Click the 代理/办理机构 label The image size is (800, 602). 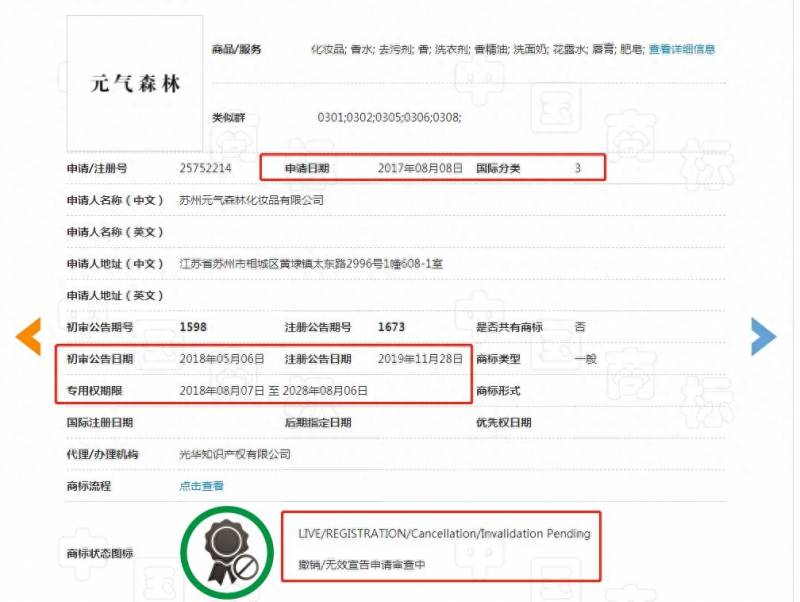[103, 454]
